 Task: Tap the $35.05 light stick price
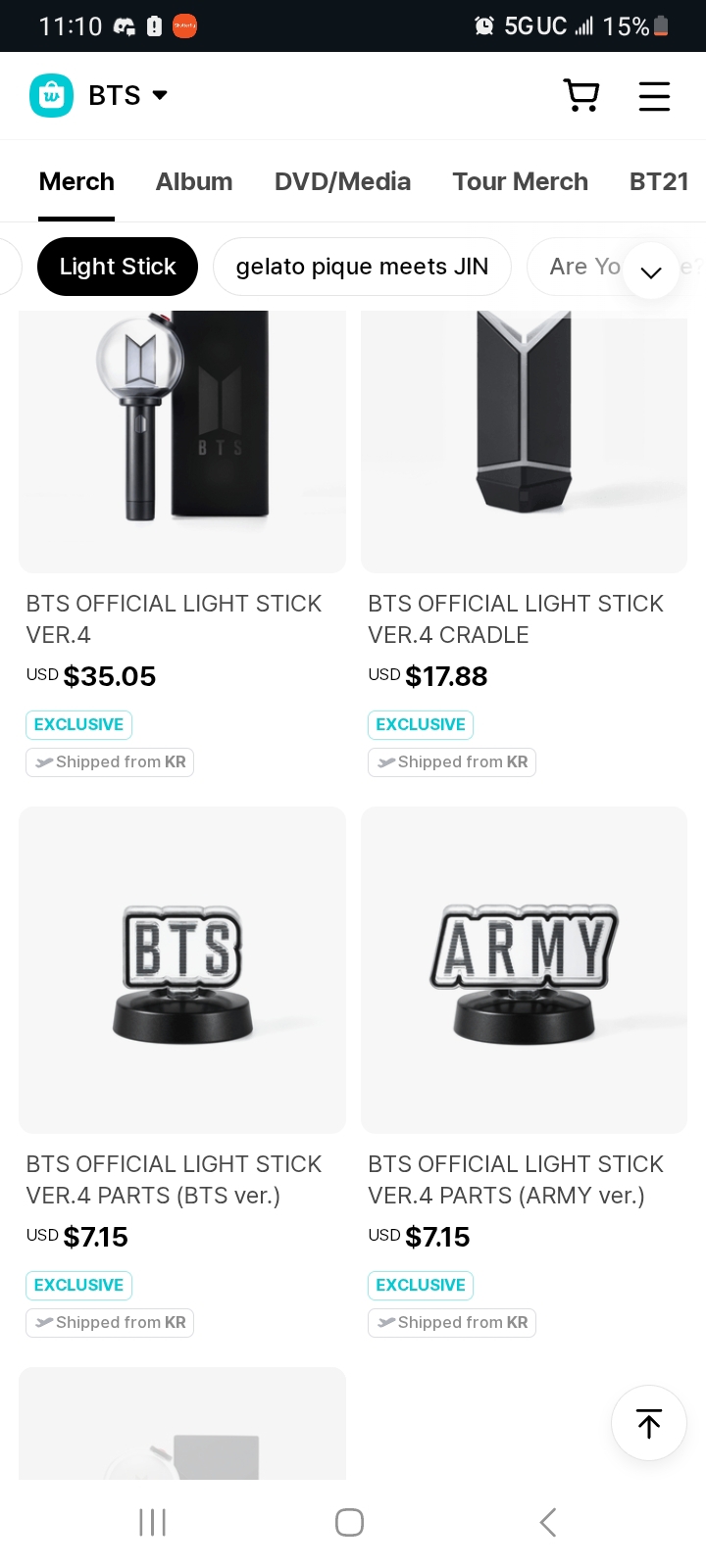pyautogui.click(x=109, y=676)
